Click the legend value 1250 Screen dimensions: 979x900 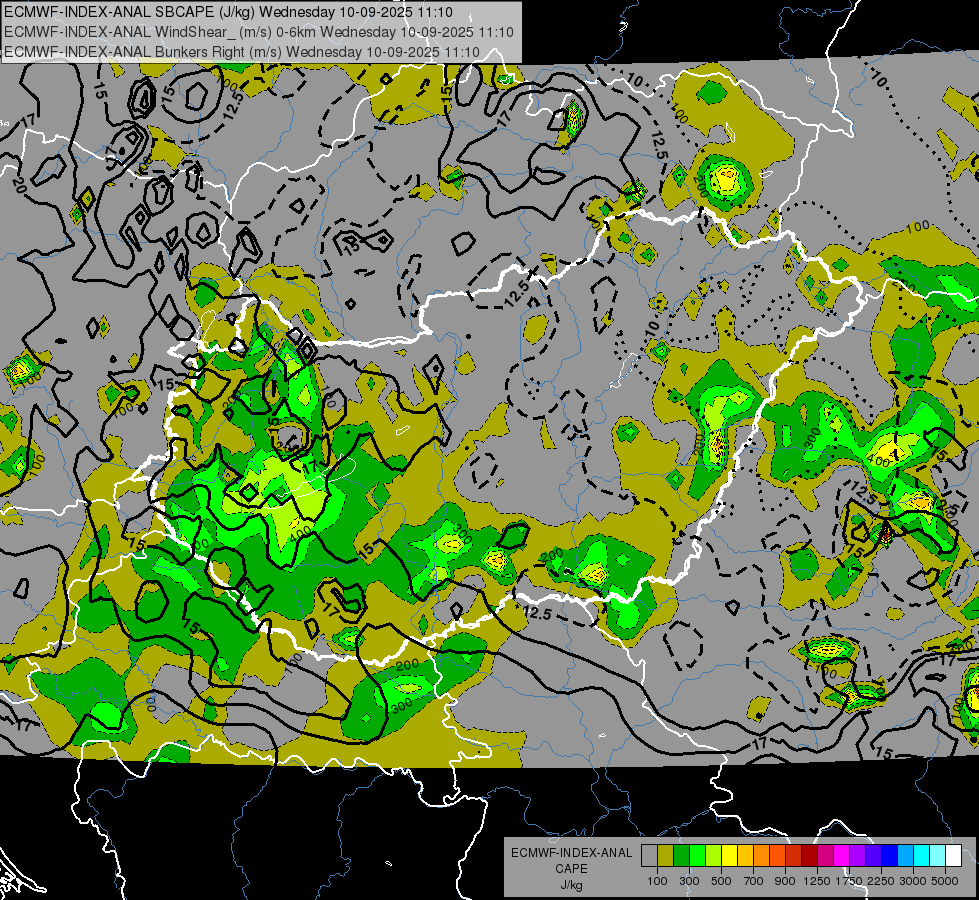[x=817, y=881]
